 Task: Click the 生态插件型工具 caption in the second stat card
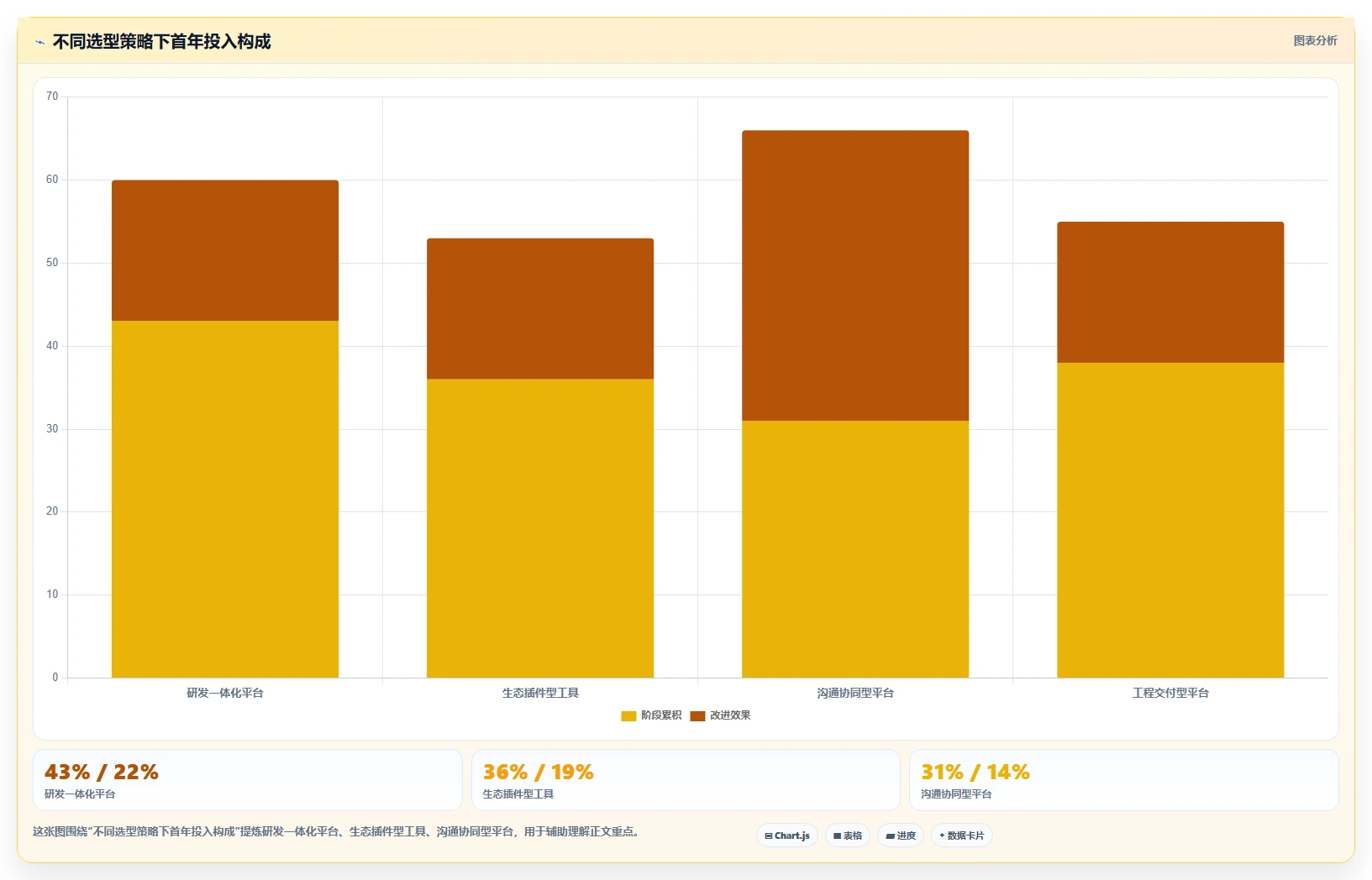pos(518,794)
